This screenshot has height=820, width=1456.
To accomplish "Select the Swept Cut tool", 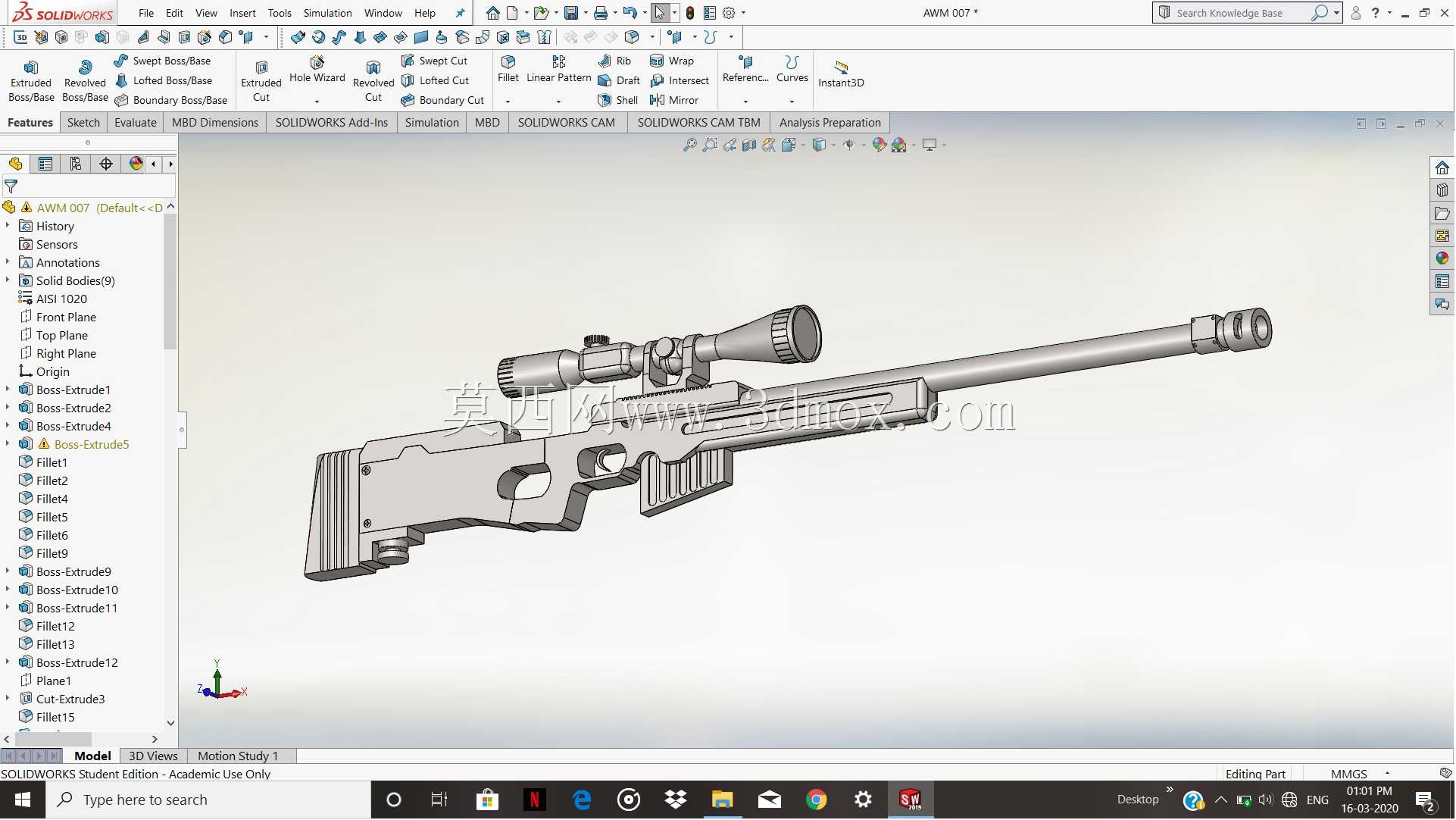I will pos(434,61).
